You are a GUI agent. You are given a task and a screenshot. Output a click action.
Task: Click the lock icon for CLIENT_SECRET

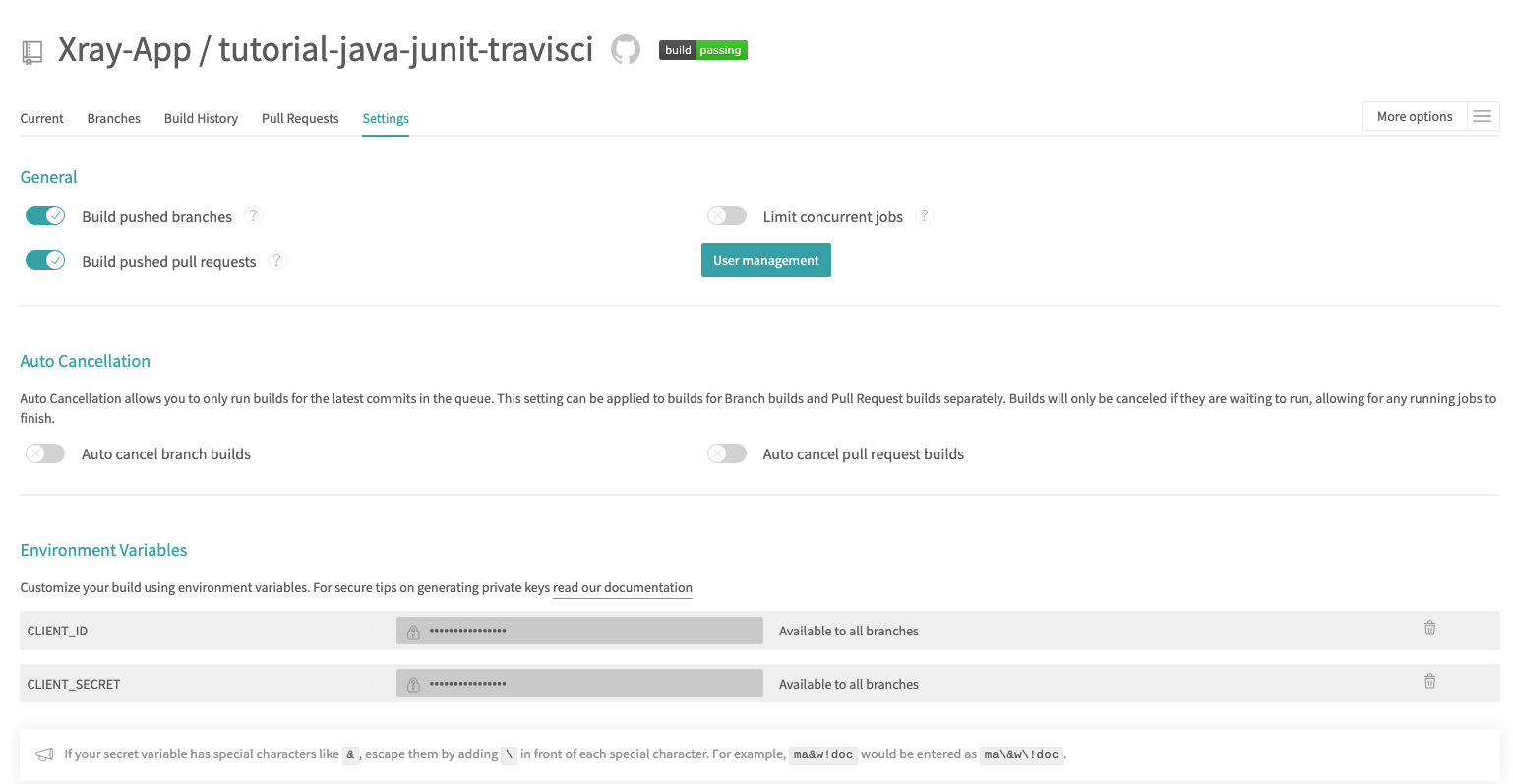tap(413, 684)
